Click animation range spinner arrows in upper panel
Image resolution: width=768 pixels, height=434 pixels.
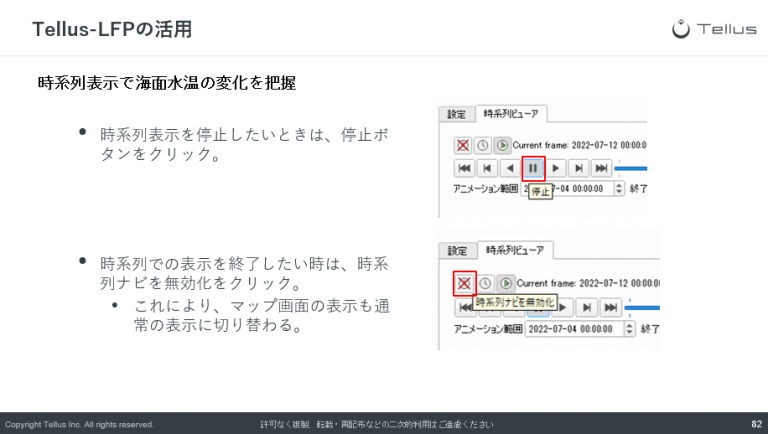coord(619,189)
